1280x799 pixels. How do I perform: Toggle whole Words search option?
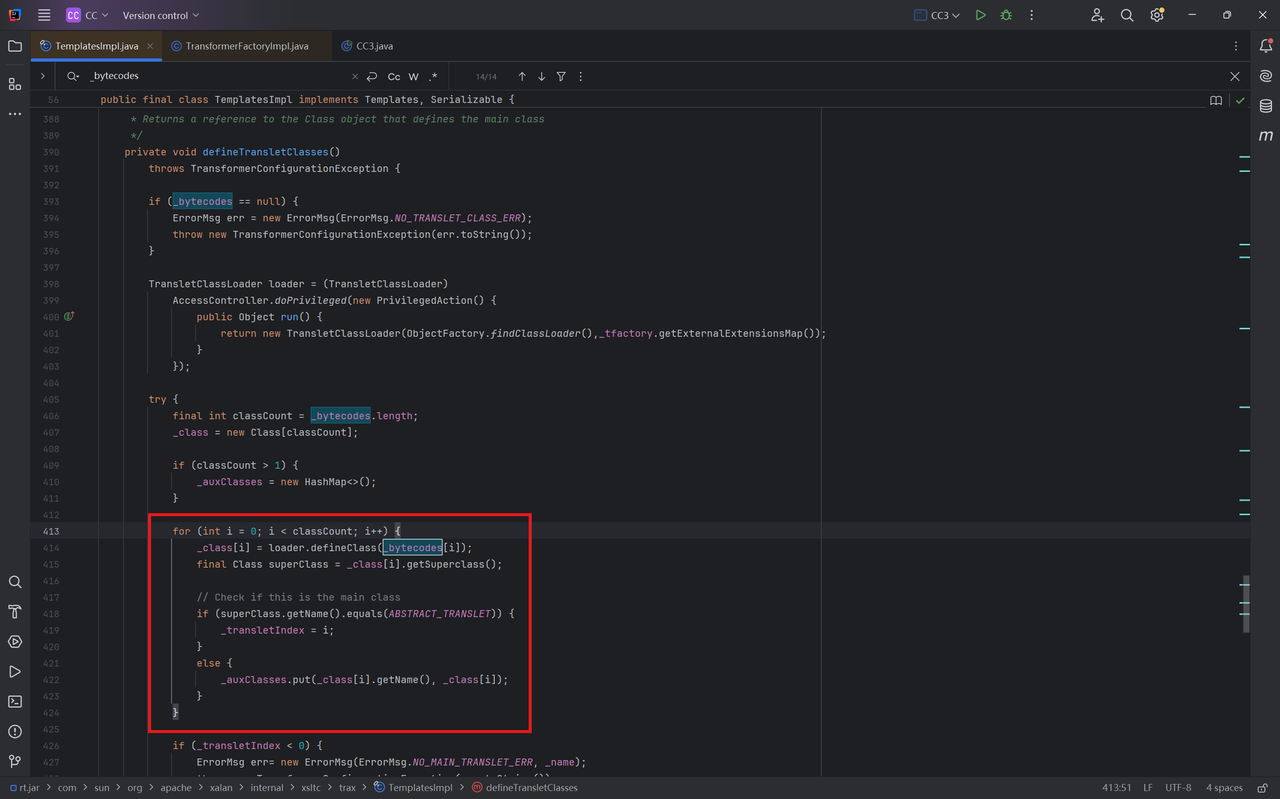point(413,77)
